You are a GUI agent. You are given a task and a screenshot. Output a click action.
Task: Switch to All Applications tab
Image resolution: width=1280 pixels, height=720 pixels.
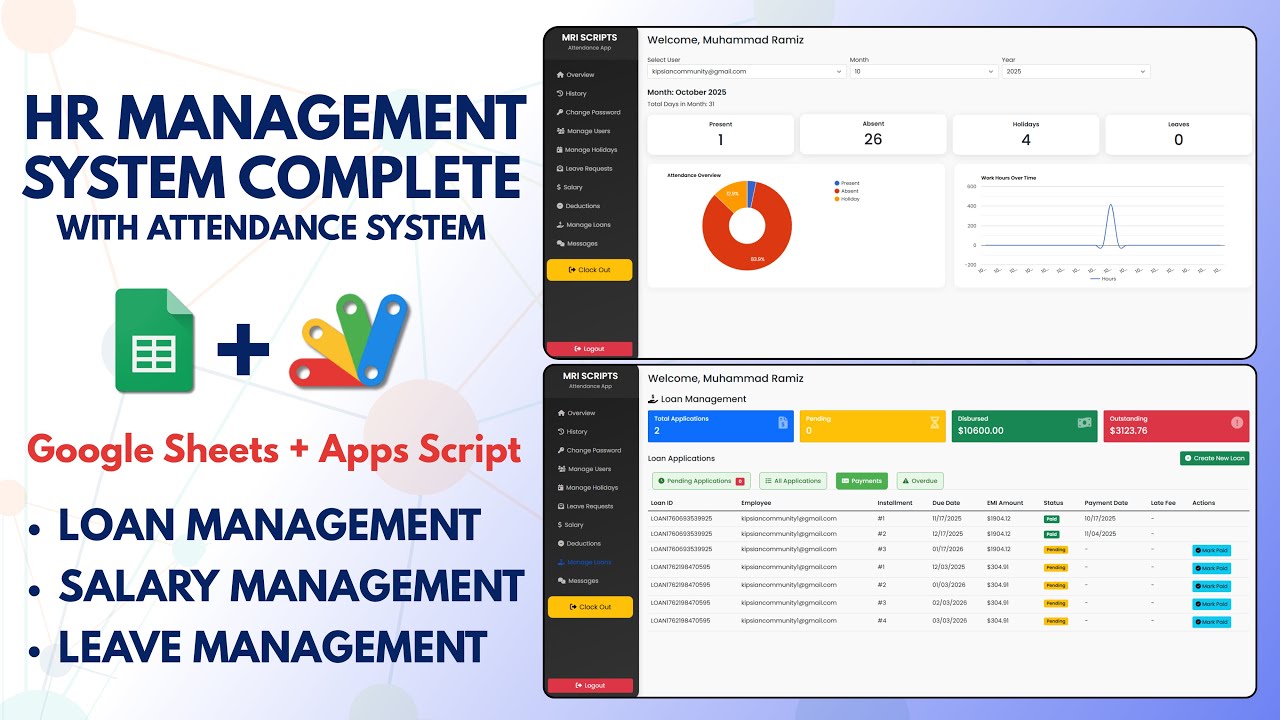(x=793, y=481)
